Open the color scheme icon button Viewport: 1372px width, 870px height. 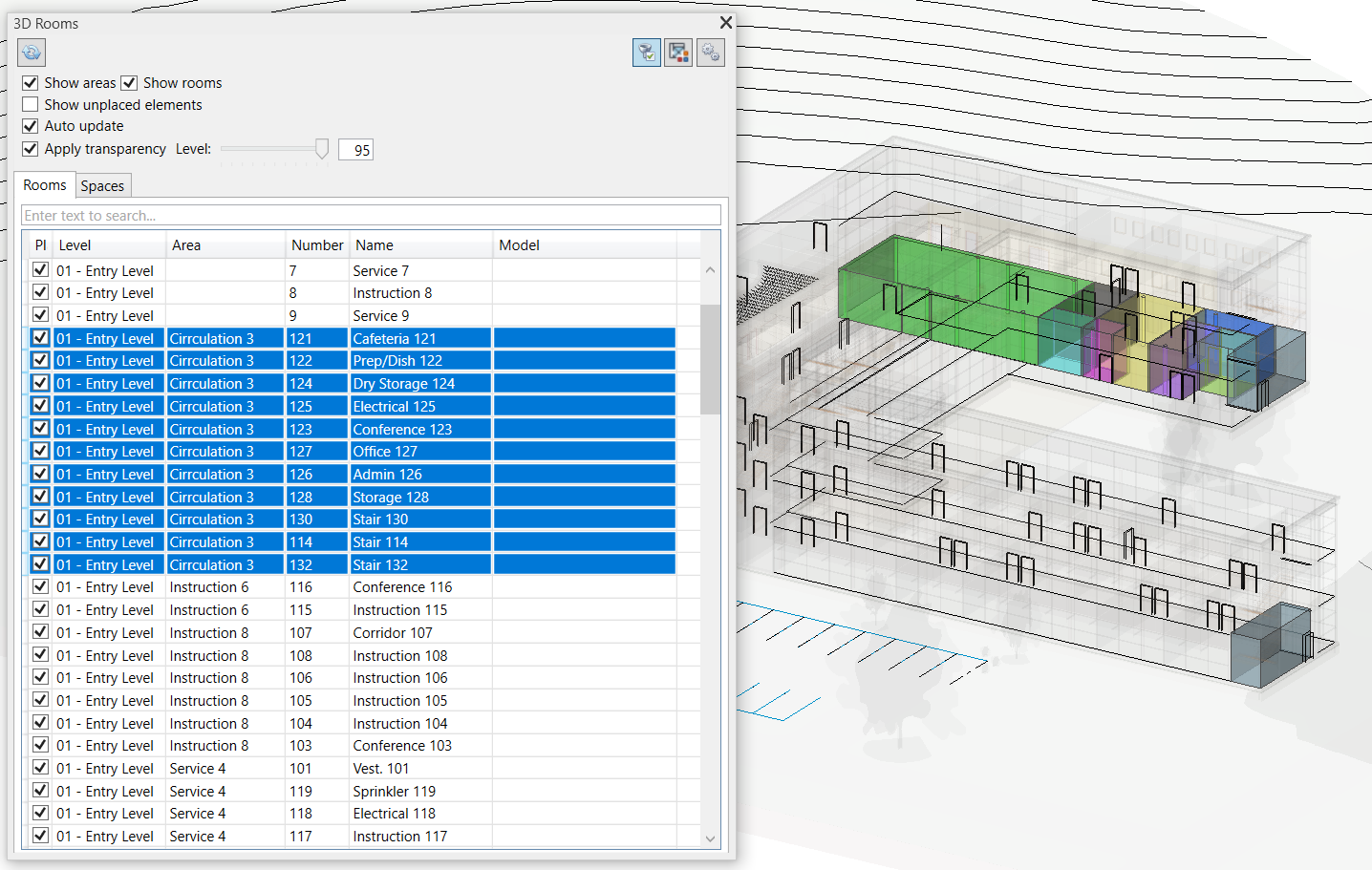coord(678,53)
